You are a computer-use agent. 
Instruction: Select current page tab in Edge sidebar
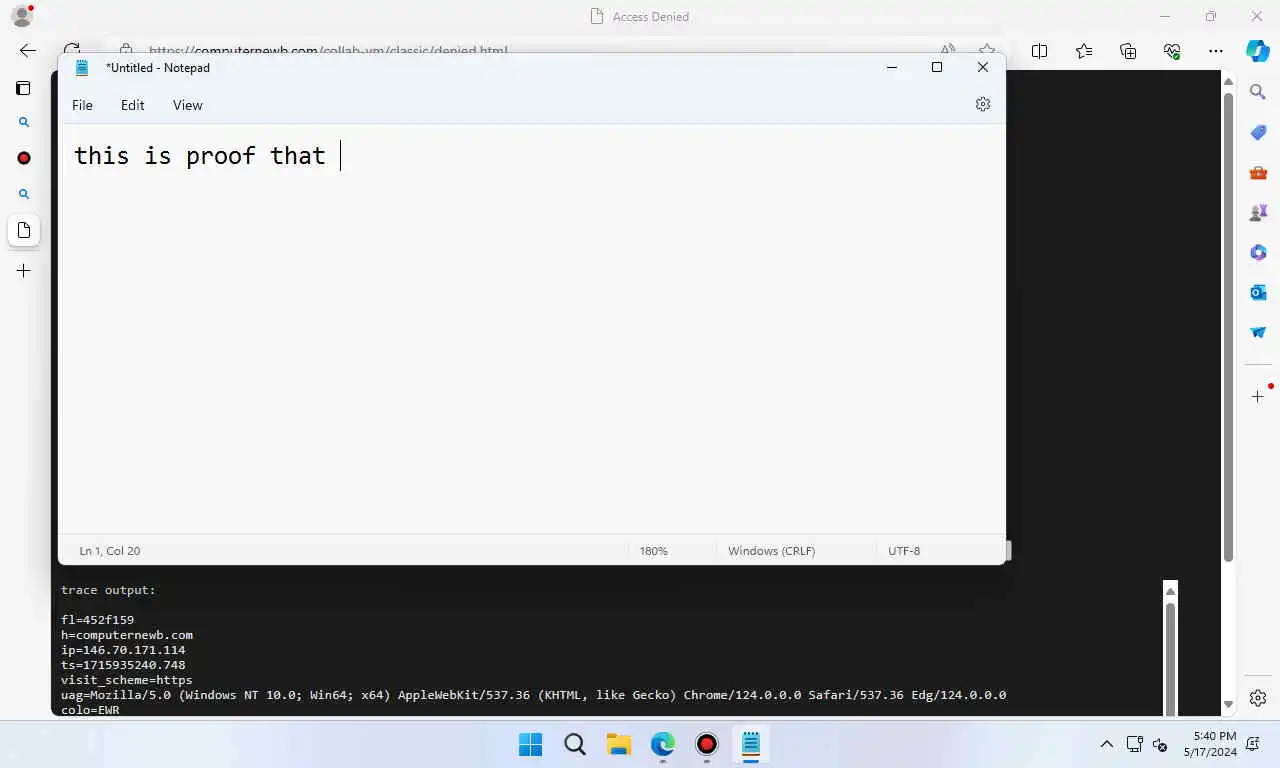24,230
